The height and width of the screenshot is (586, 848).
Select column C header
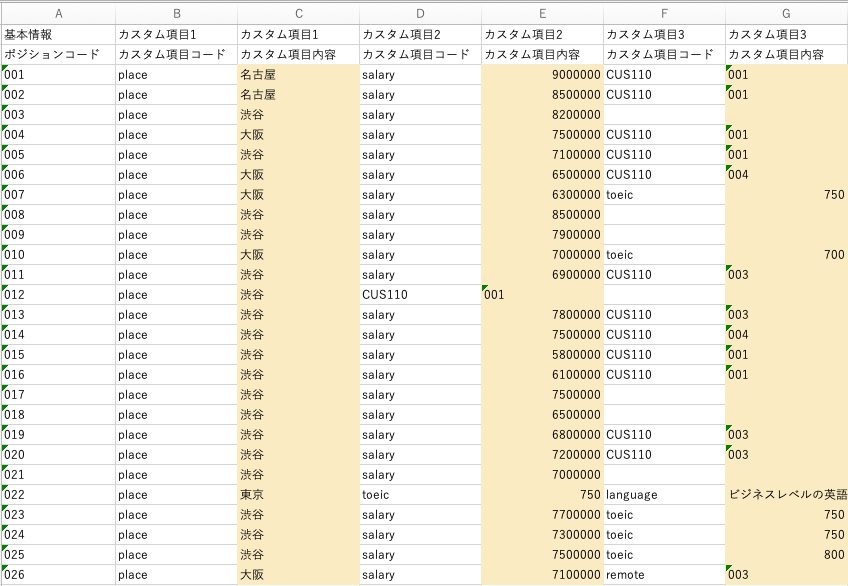tap(298, 13)
